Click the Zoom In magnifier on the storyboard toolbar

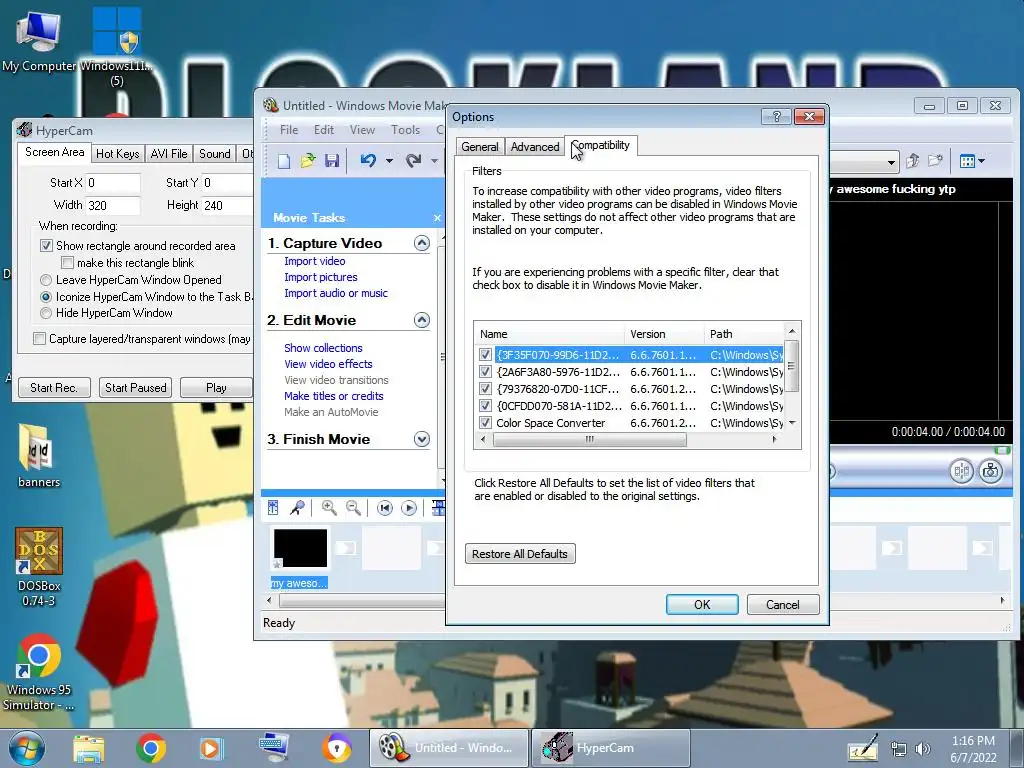coord(329,508)
